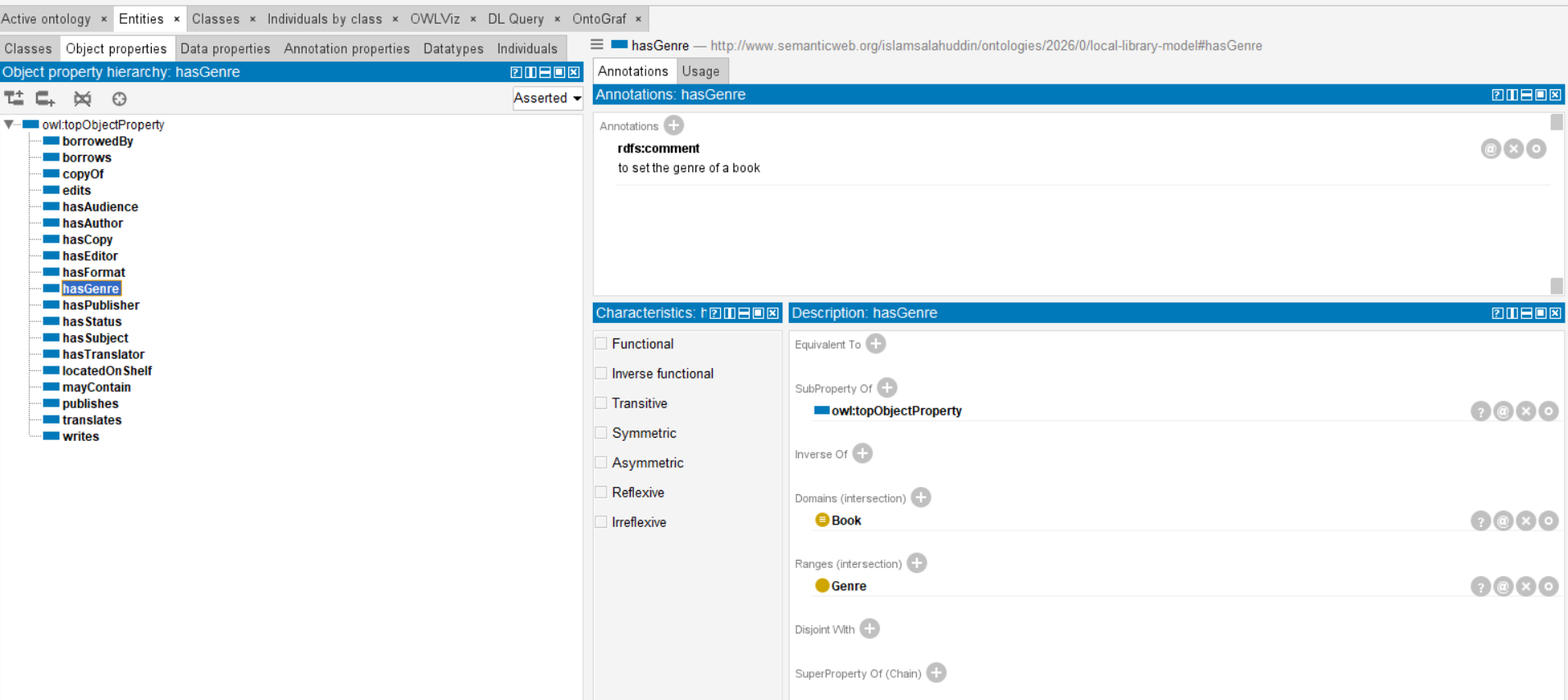The height and width of the screenshot is (700, 1568).
Task: Add a Disjoint With property
Action: pyautogui.click(x=869, y=629)
